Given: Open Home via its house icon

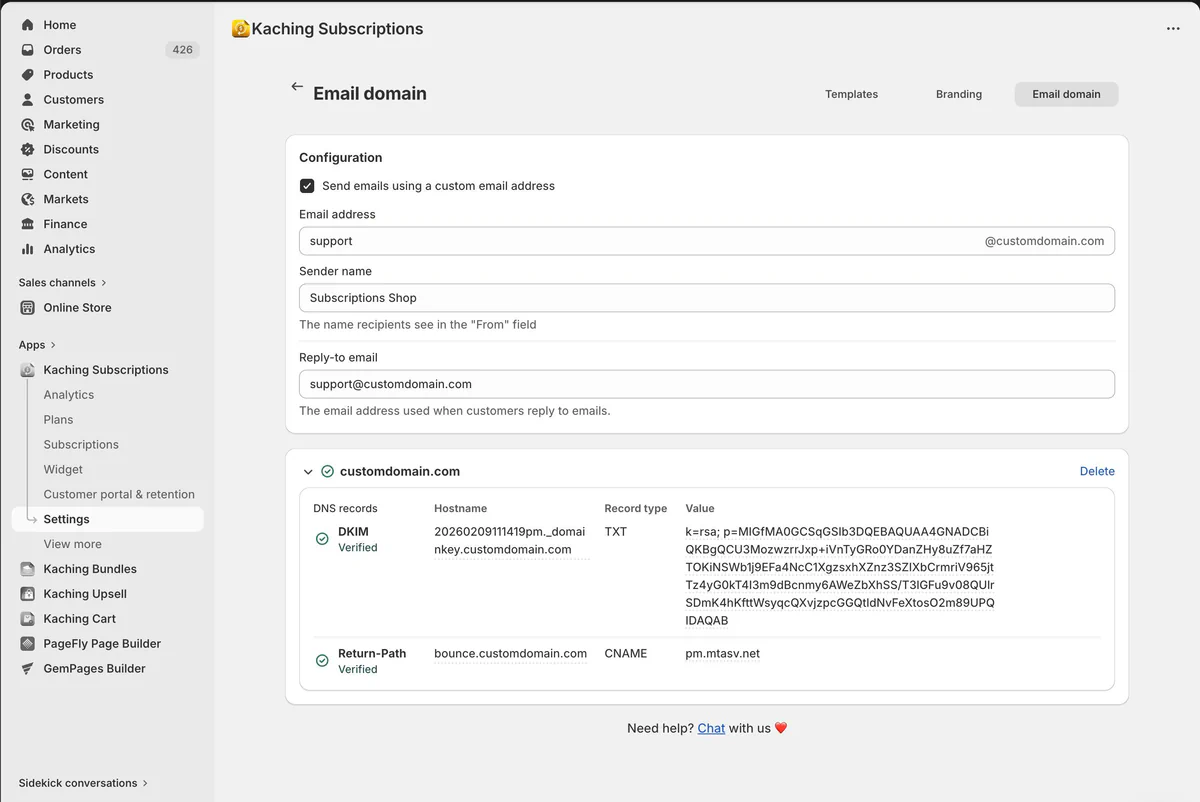Looking at the screenshot, I should point(28,25).
